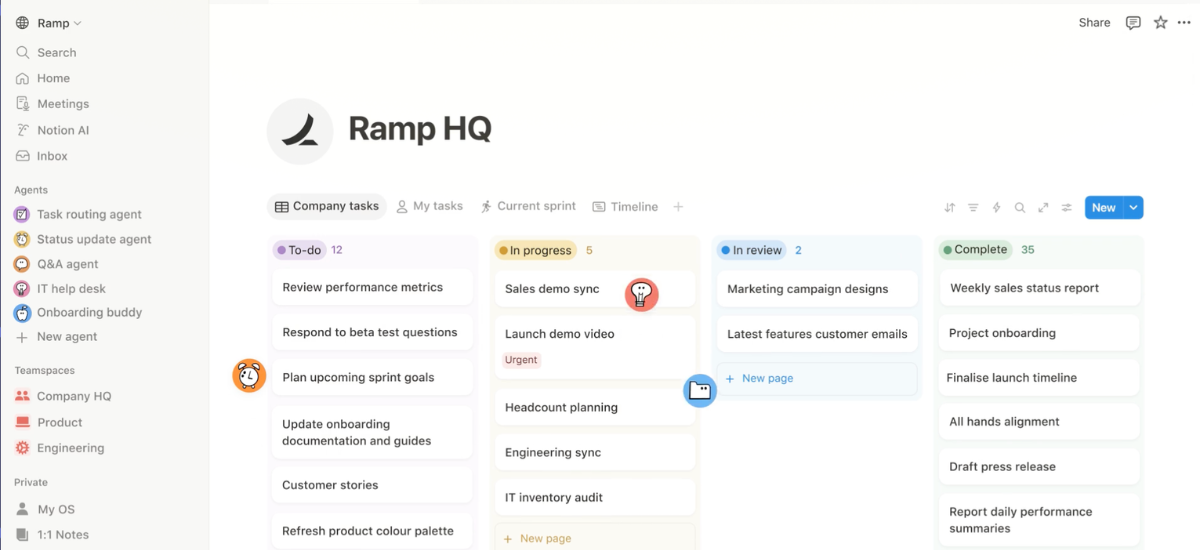Click the blue New button
Image resolution: width=1200 pixels, height=550 pixels.
(x=1104, y=208)
